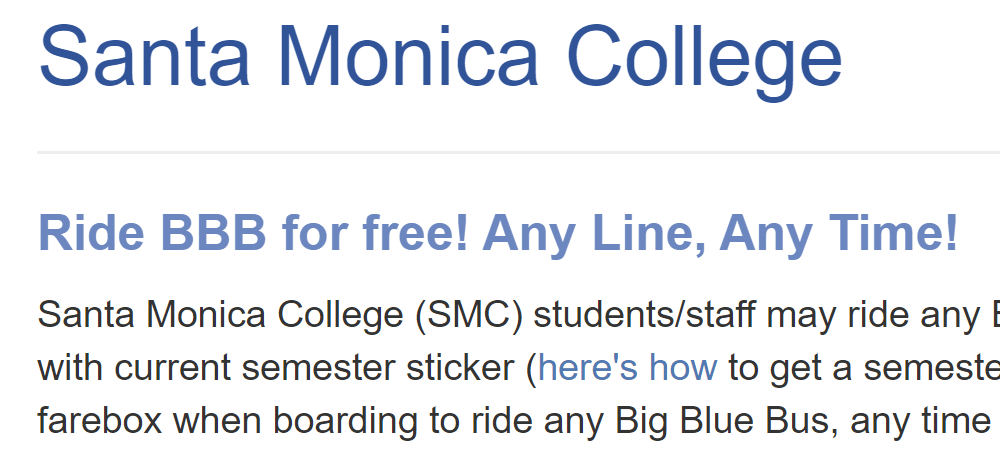The image size is (1000, 463).
Task: Open the "here's how" link
Action: coord(628,367)
